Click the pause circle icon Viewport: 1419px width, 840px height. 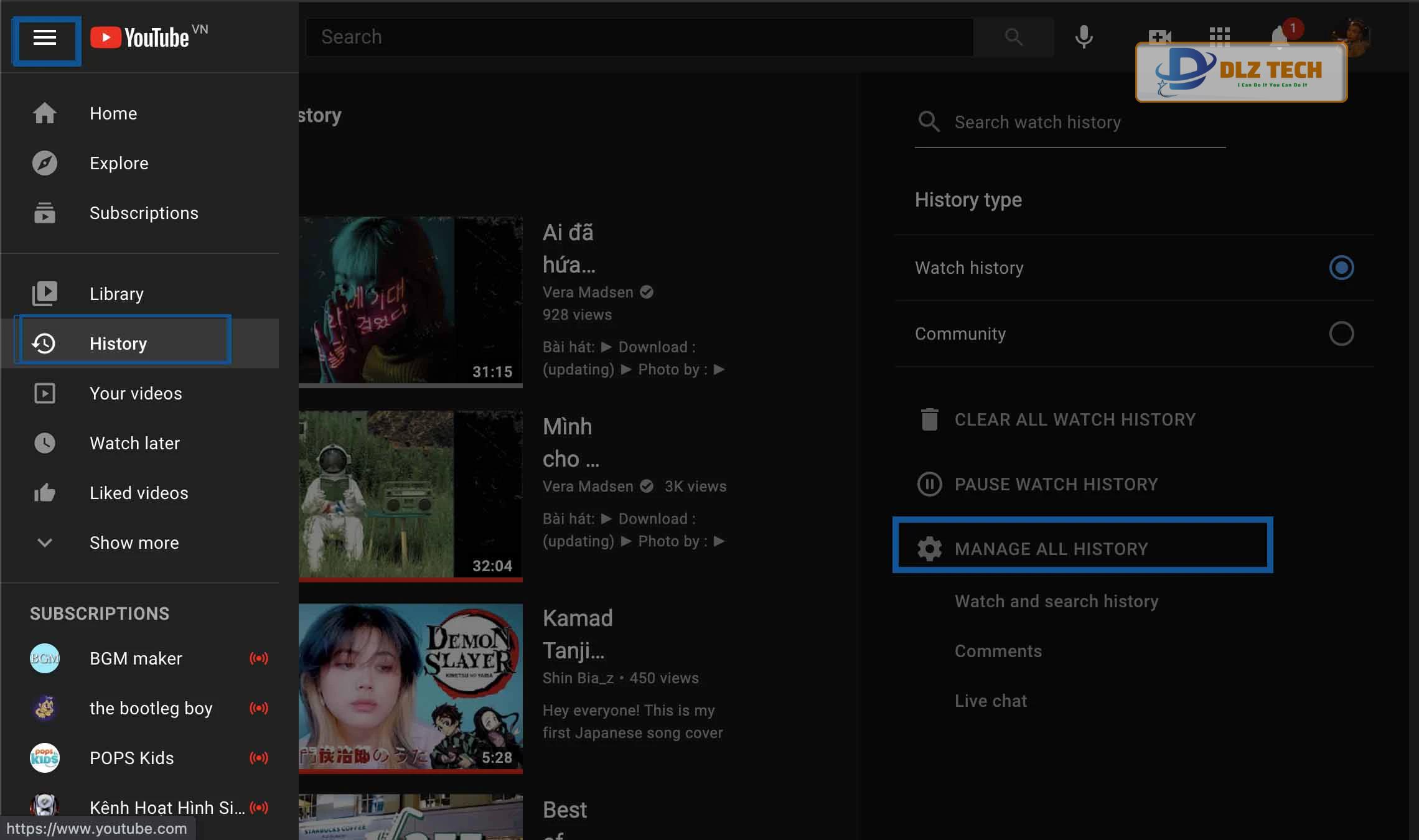tap(929, 484)
